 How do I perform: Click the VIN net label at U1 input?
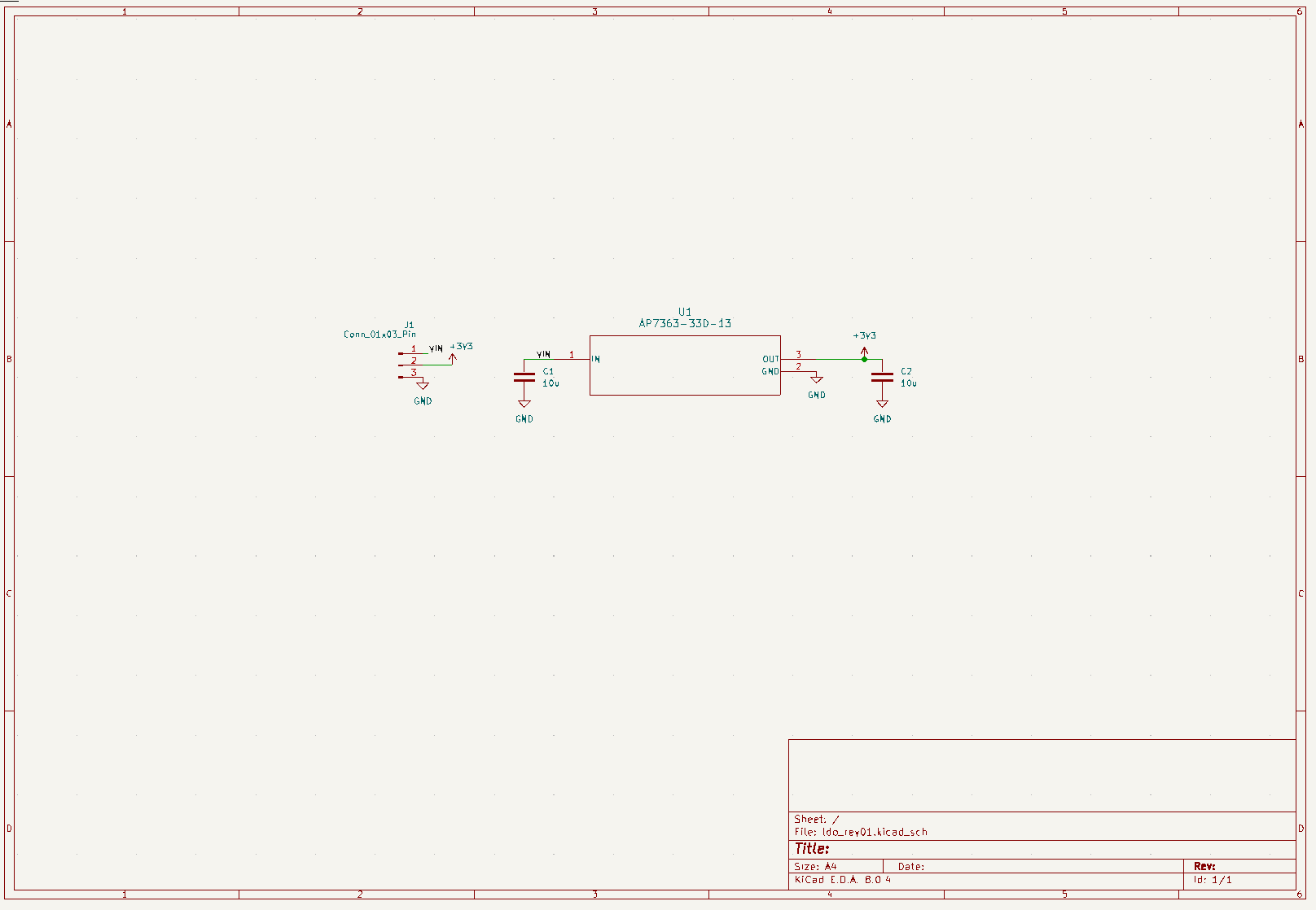543,354
